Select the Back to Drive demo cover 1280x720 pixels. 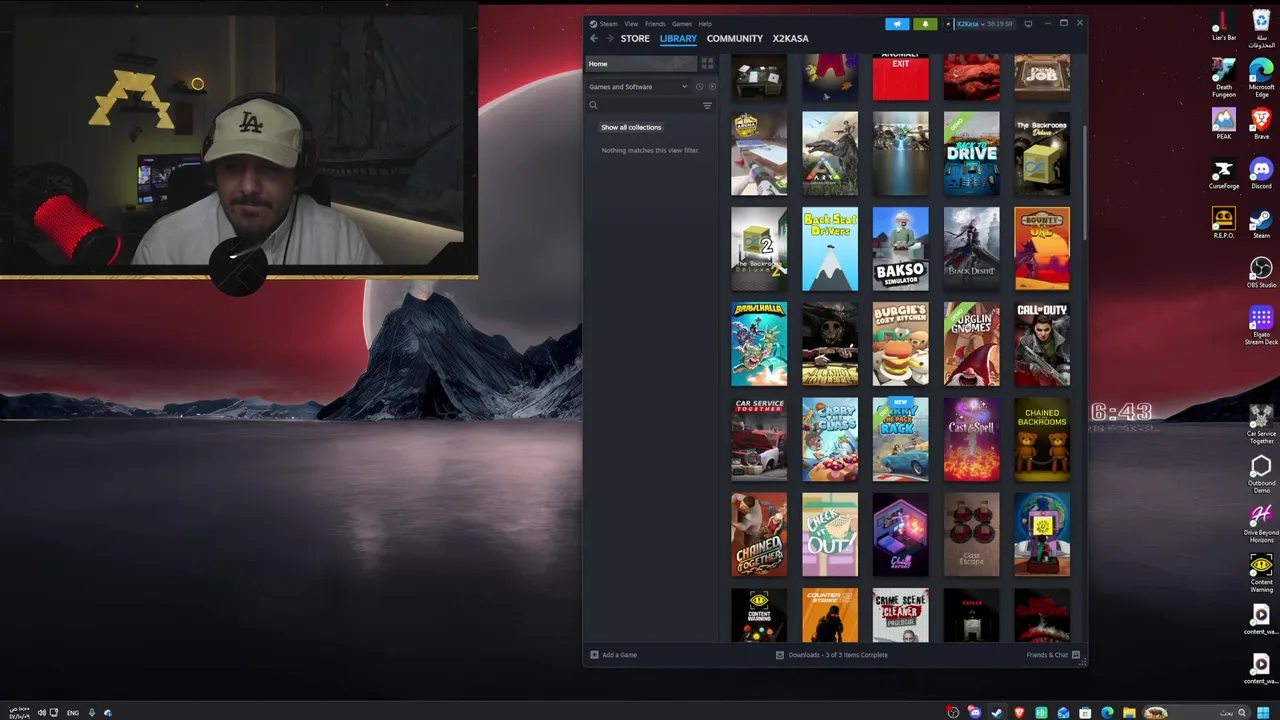(x=971, y=154)
